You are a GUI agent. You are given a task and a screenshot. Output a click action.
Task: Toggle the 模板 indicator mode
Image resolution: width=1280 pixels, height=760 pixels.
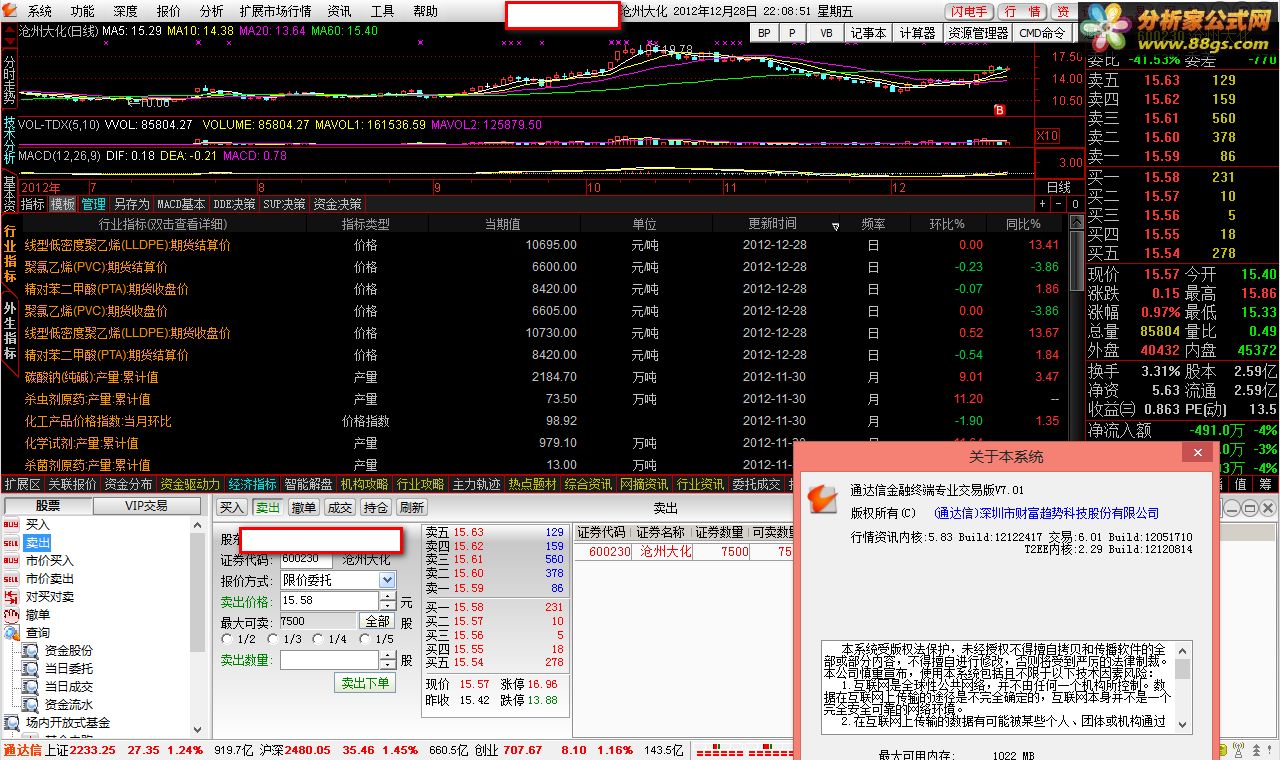tap(63, 204)
